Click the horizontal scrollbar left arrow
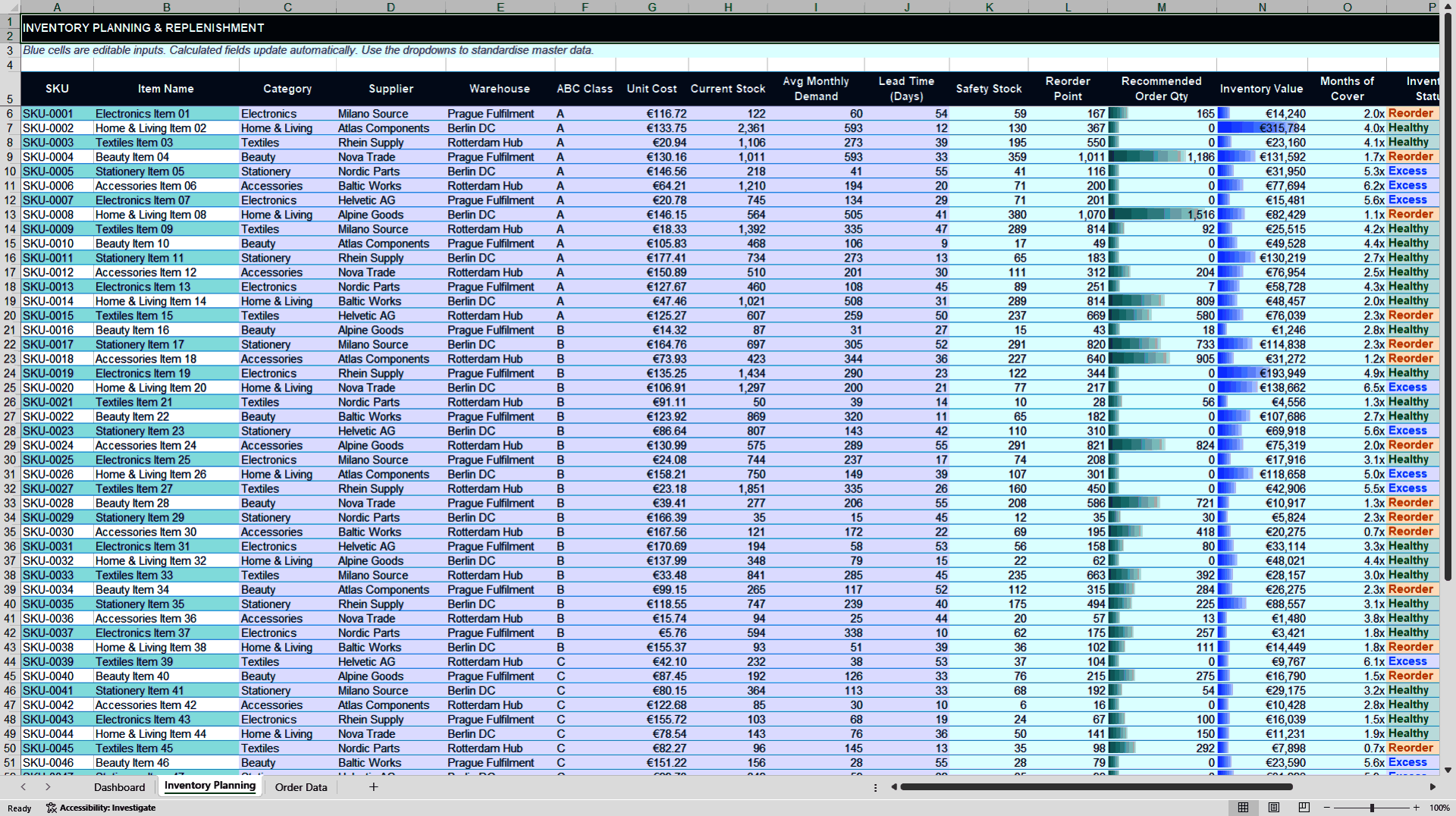1456x816 pixels. point(894,787)
